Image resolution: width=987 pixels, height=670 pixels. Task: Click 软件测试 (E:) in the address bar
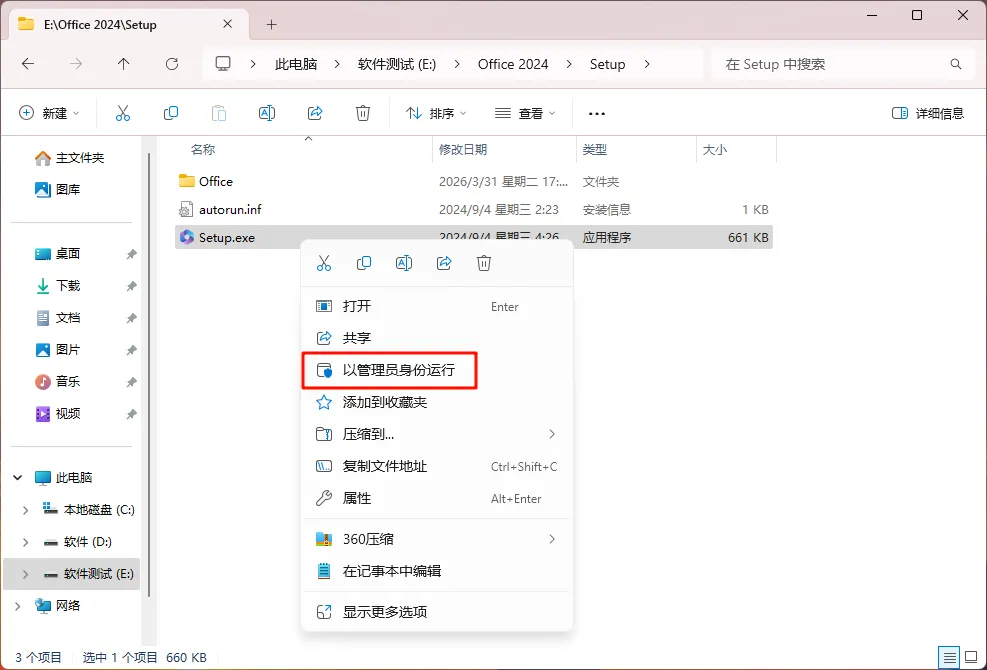click(x=397, y=64)
